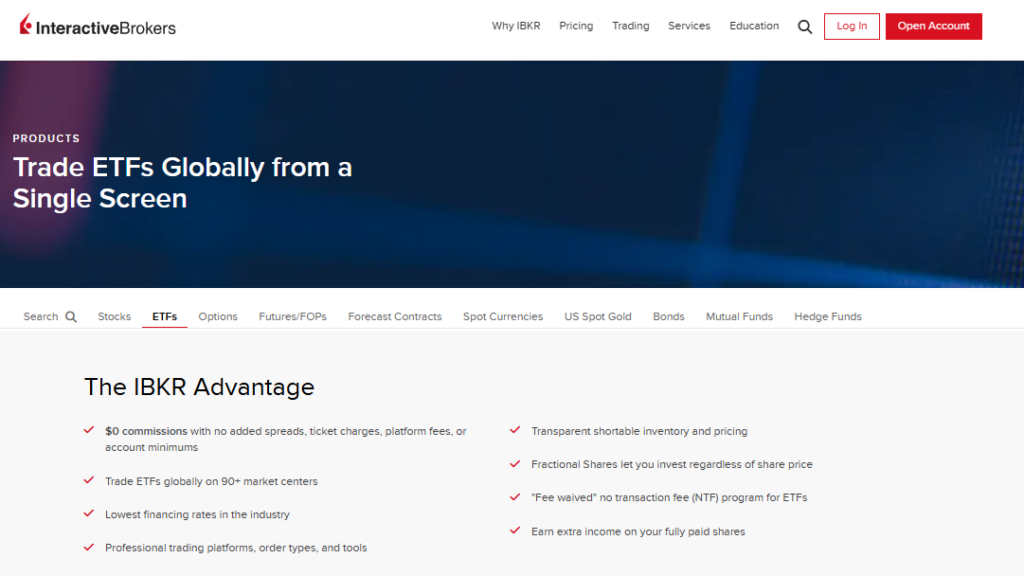This screenshot has height=576, width=1024.
Task: Click the checkmark beside 'Fractional Shares'
Action: (515, 464)
